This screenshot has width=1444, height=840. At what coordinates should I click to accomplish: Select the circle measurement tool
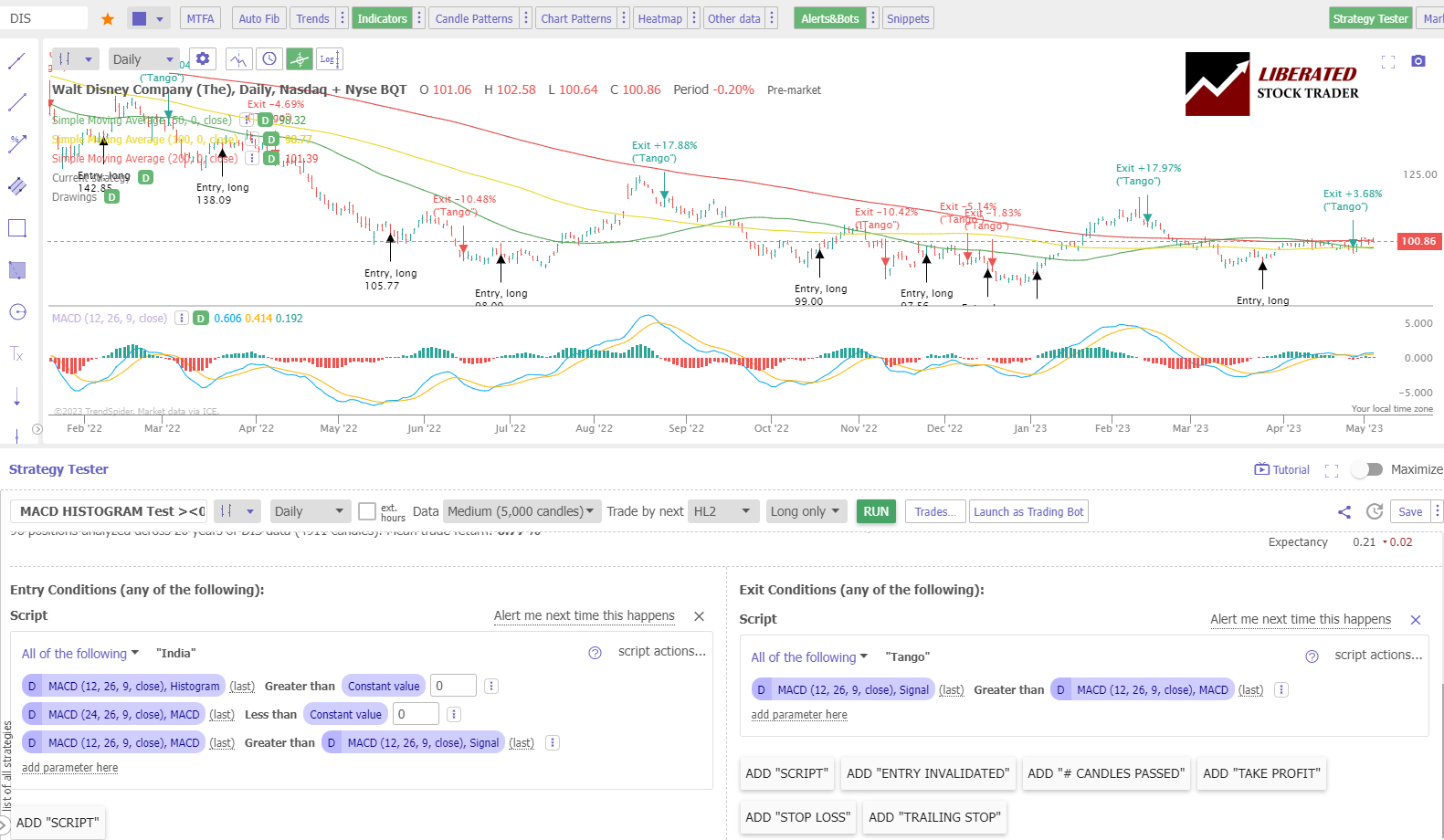pos(16,311)
